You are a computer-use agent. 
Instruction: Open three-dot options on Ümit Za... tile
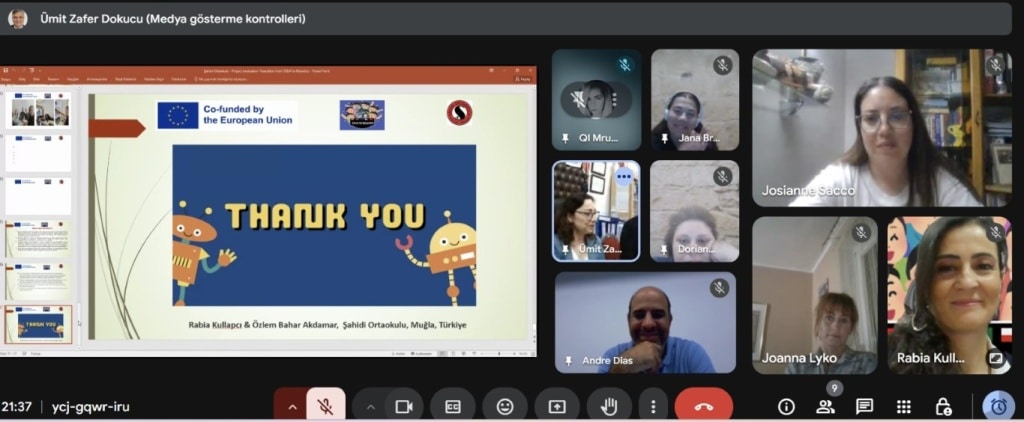[625, 176]
